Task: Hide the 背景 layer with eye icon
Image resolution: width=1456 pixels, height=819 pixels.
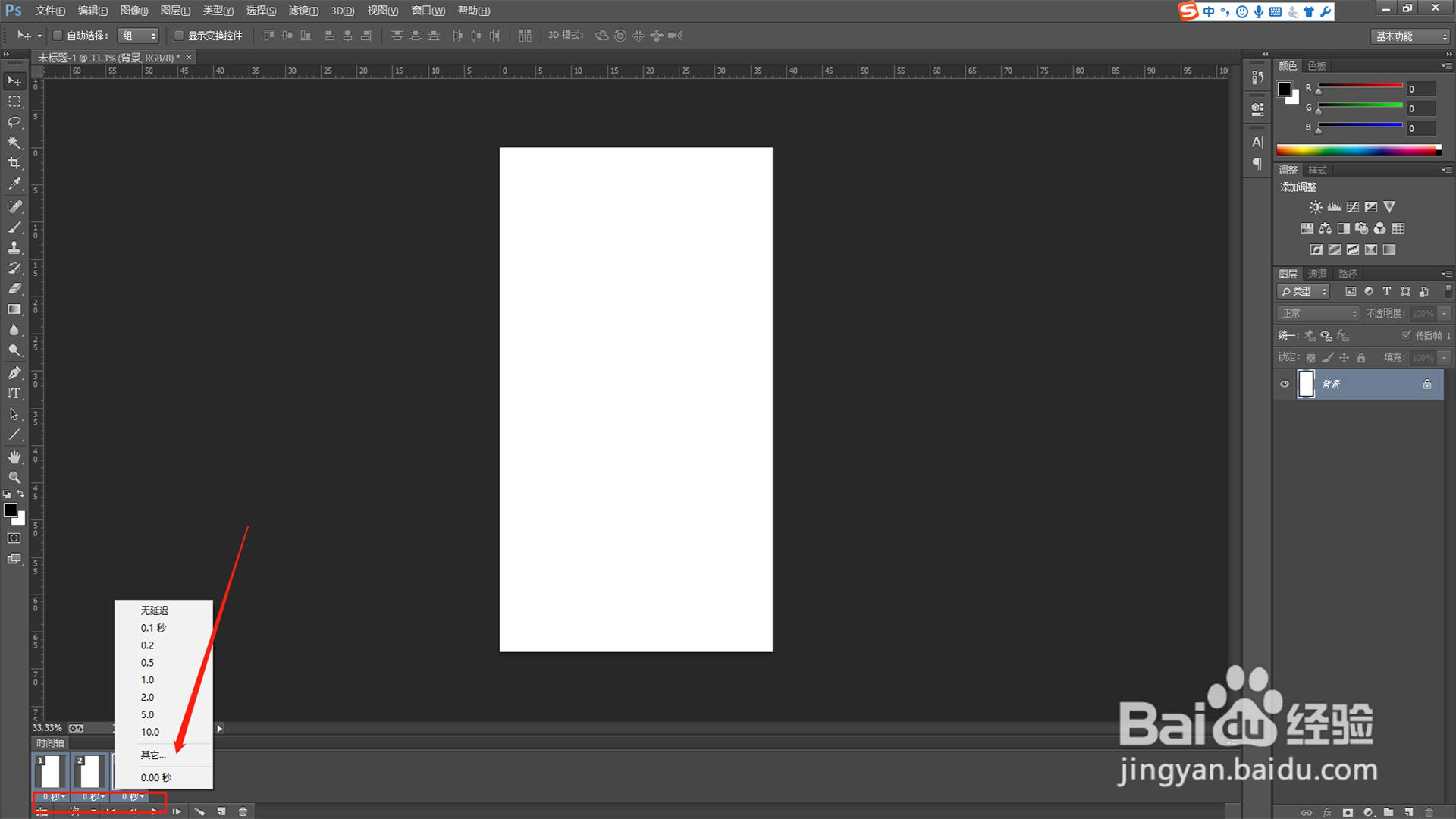Action: pos(1285,384)
